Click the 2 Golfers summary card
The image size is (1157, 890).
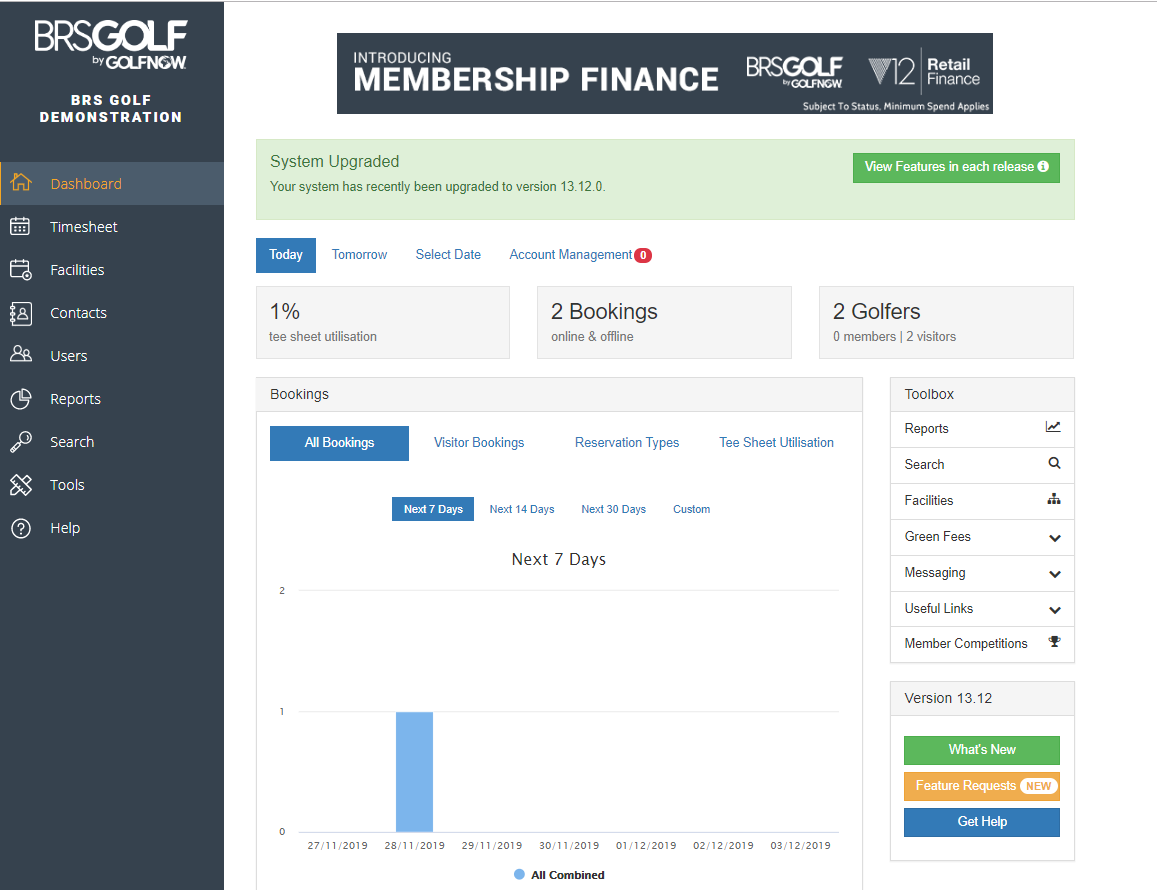point(946,322)
